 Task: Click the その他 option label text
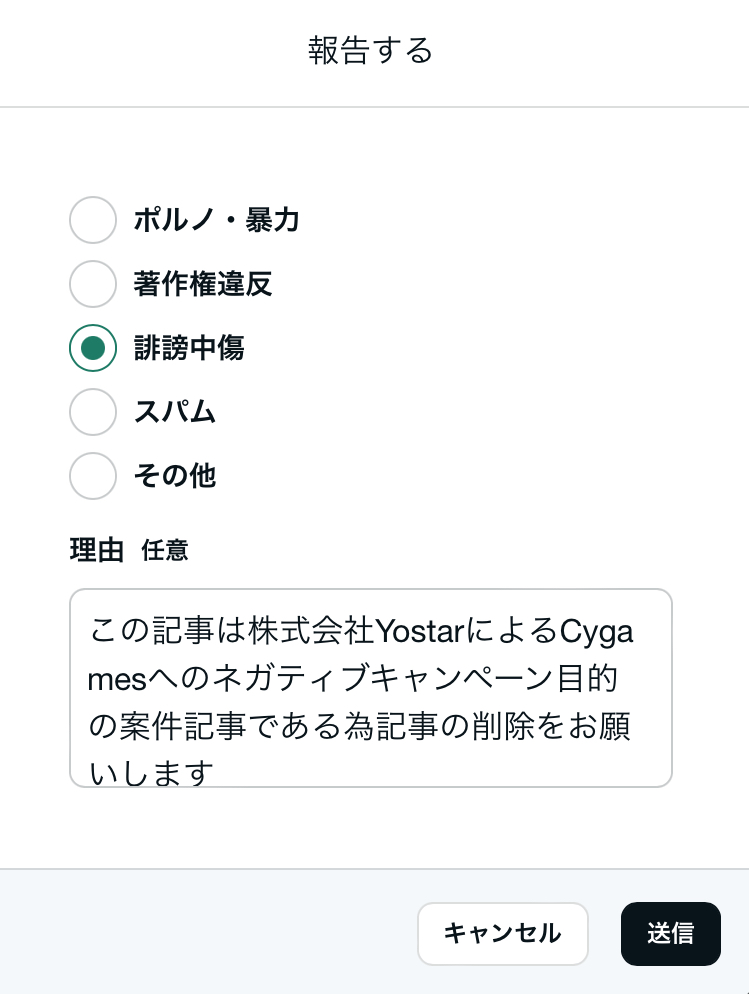175,476
